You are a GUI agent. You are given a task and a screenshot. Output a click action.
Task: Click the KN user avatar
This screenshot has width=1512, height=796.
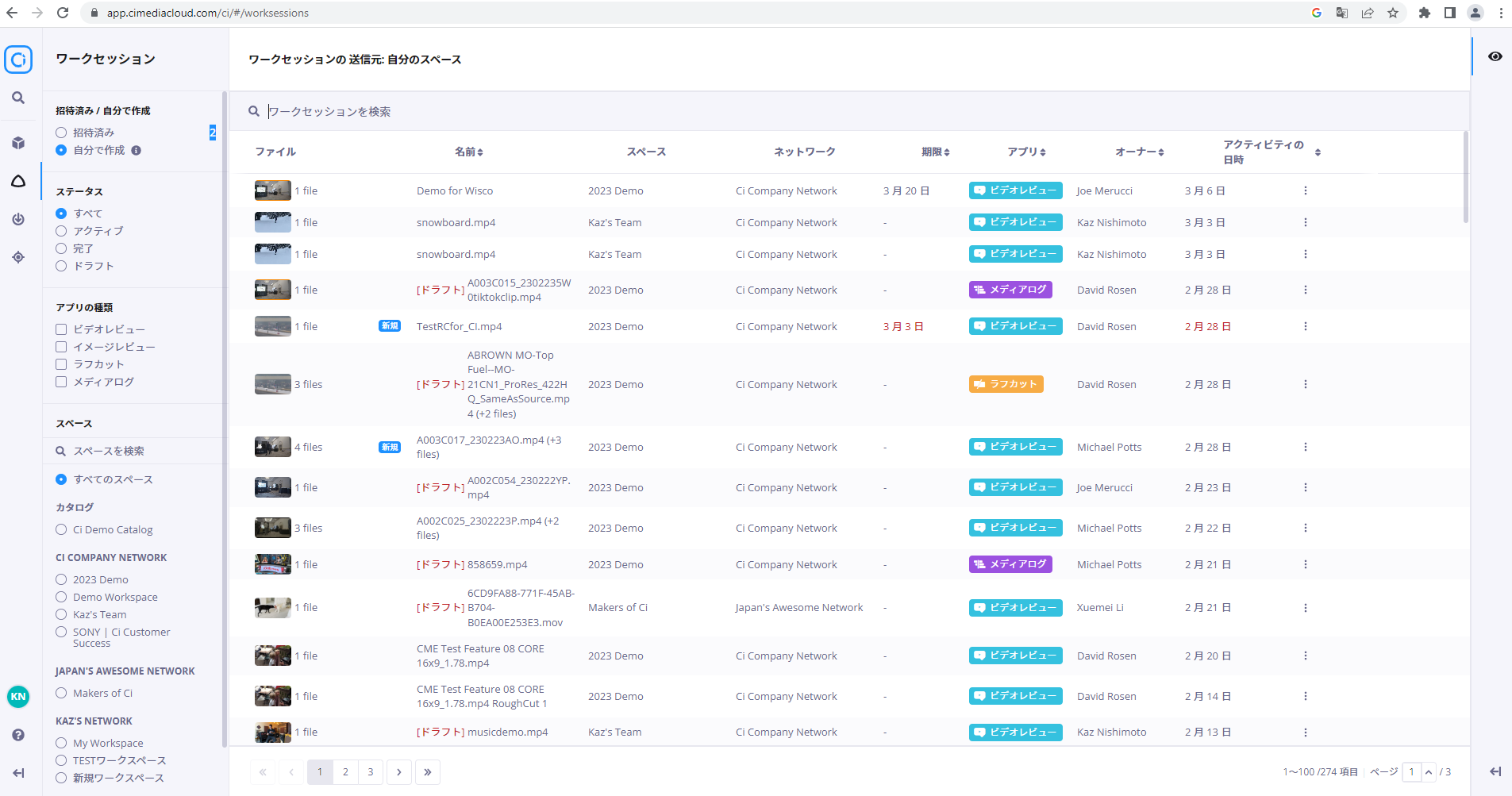(18, 697)
